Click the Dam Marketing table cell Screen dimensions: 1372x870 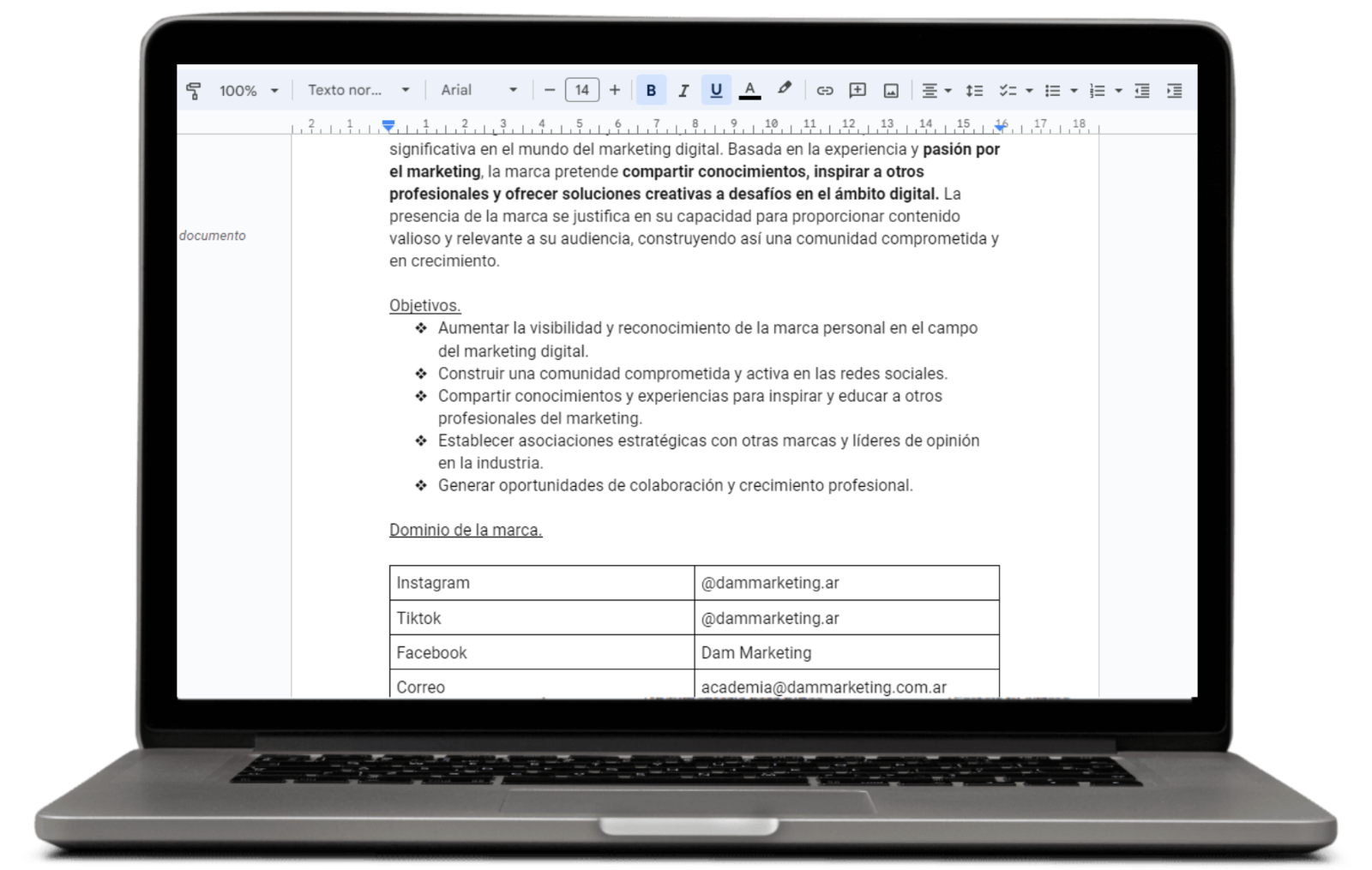pyautogui.click(x=846, y=652)
